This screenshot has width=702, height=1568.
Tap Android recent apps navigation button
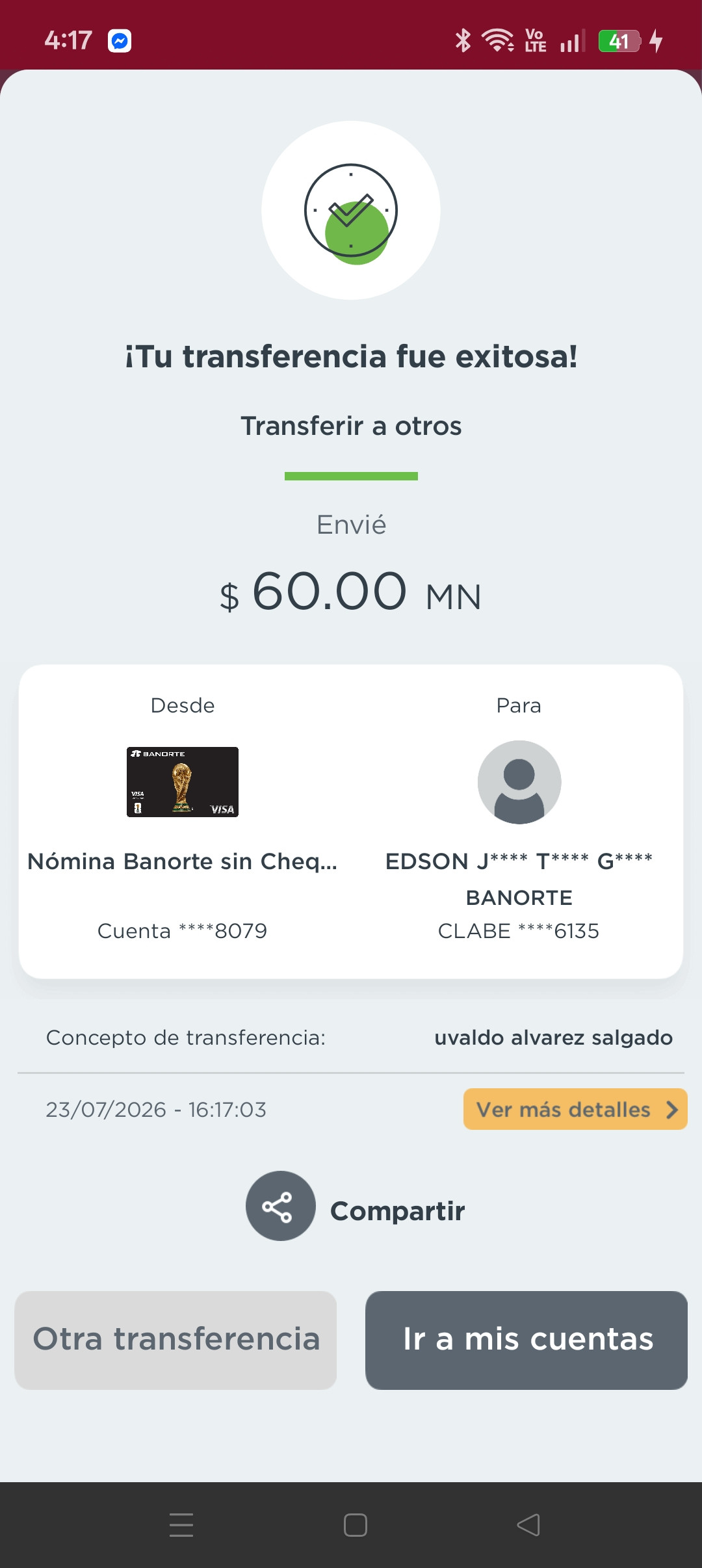[181, 1524]
